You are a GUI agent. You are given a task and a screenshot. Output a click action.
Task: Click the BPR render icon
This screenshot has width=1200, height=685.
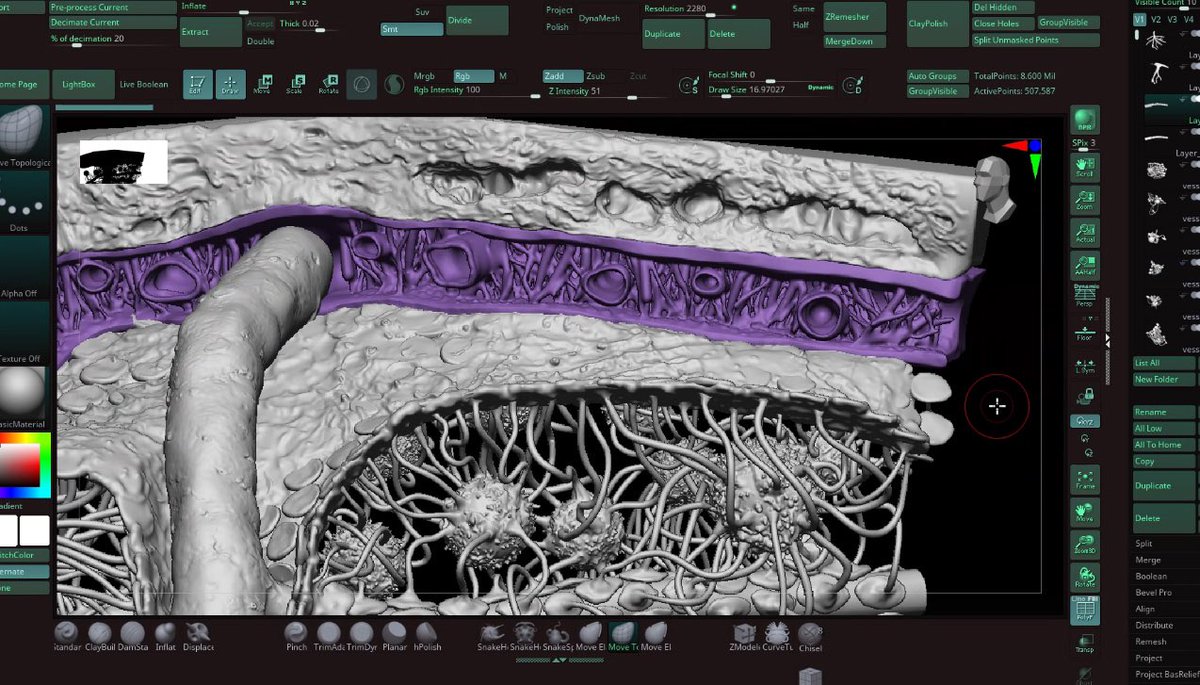click(x=1085, y=120)
